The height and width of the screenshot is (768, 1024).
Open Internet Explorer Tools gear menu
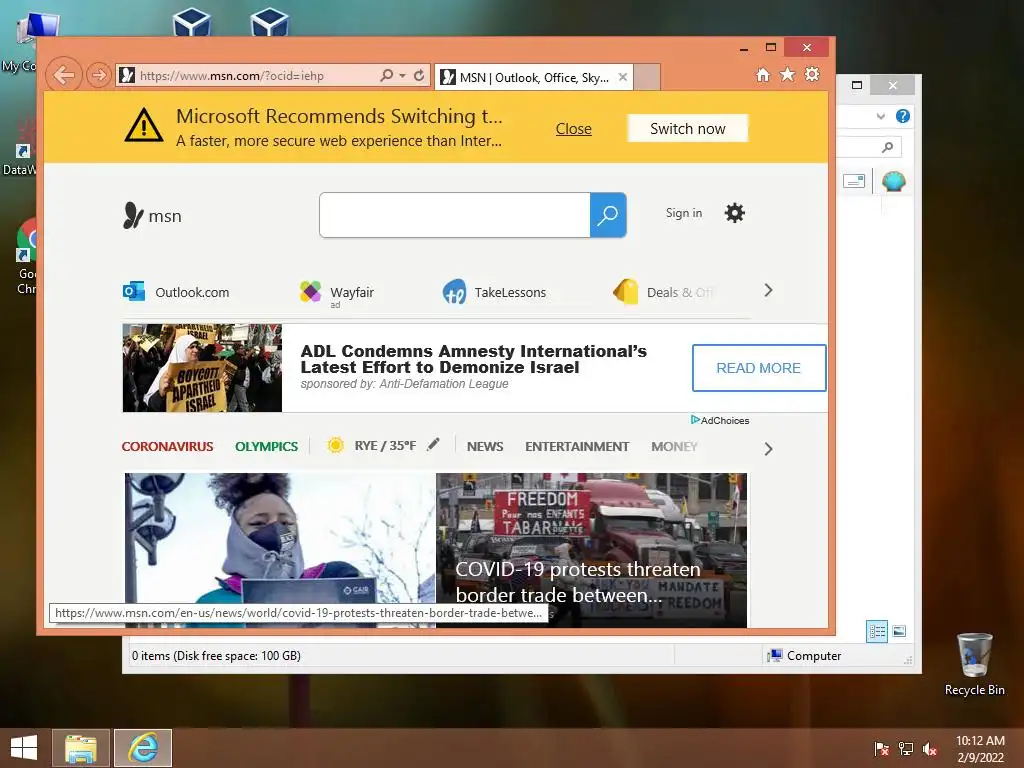(812, 74)
